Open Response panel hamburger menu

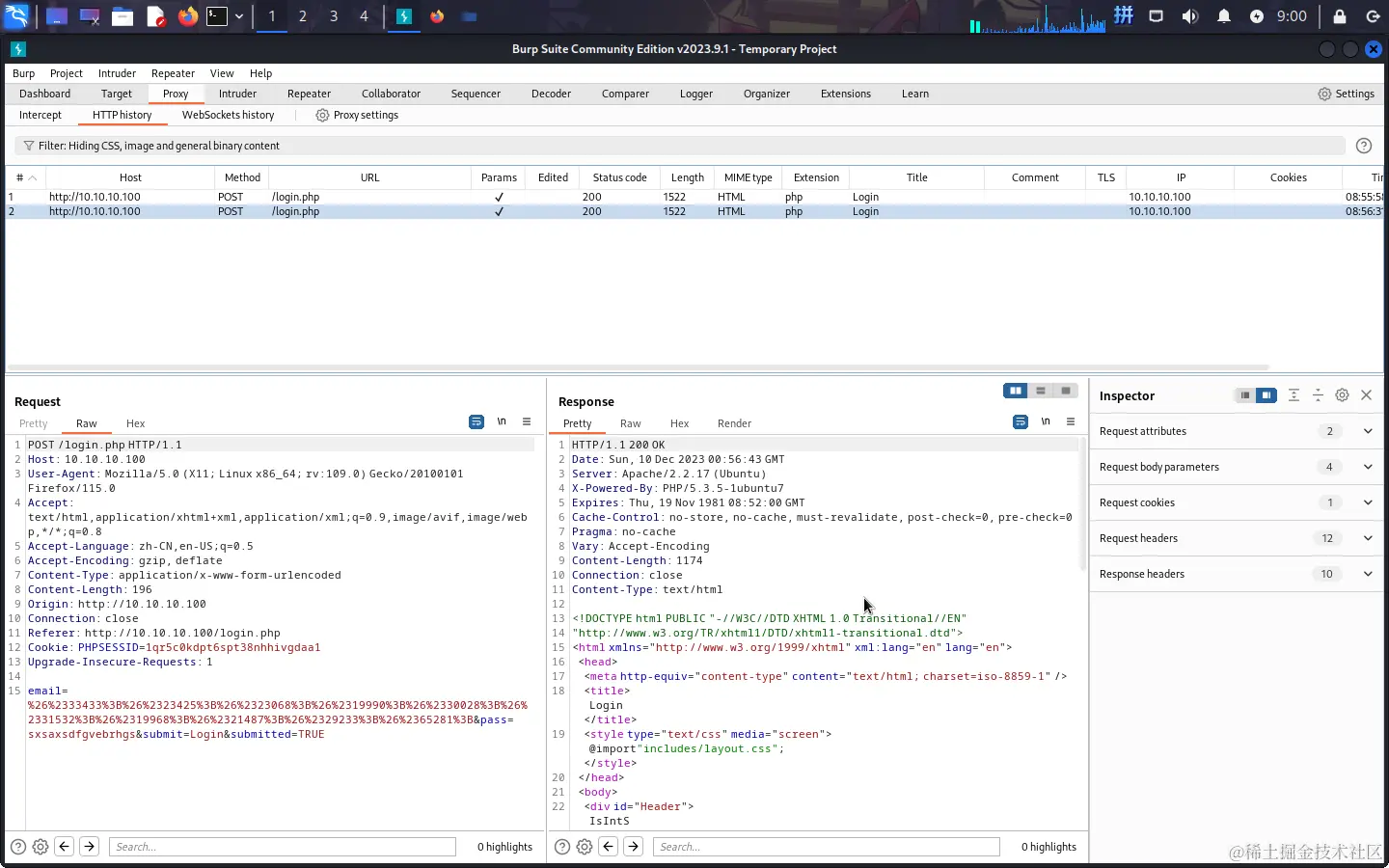[x=1071, y=421]
